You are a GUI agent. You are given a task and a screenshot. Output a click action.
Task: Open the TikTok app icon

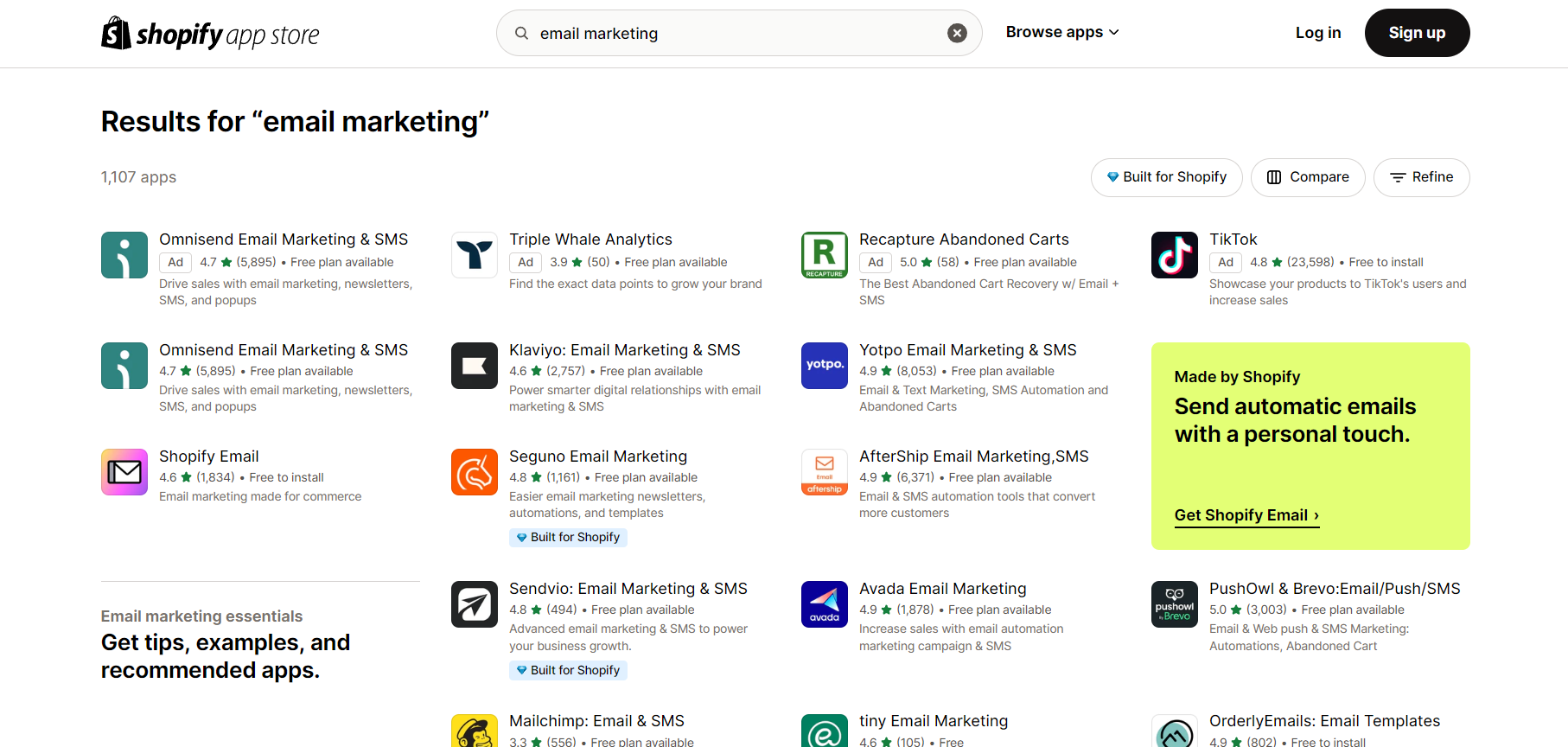(1175, 255)
